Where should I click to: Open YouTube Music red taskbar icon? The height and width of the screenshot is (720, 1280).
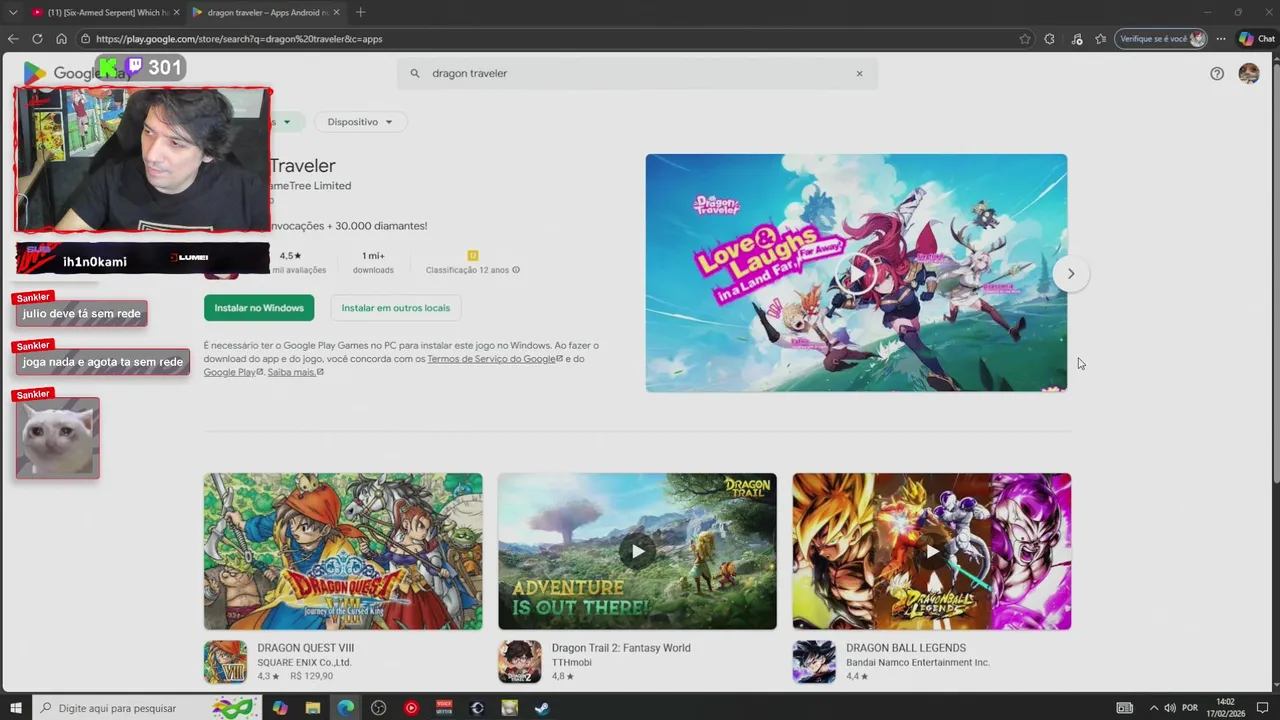coord(411,708)
